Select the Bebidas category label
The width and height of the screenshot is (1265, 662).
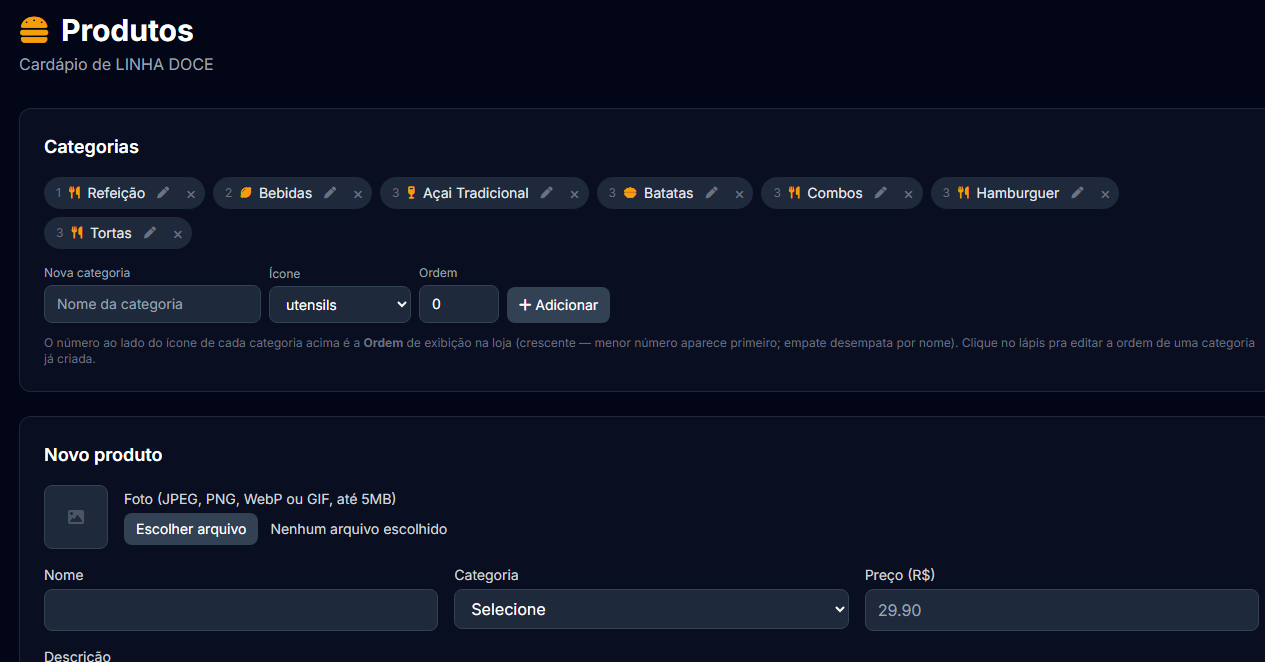coord(285,193)
